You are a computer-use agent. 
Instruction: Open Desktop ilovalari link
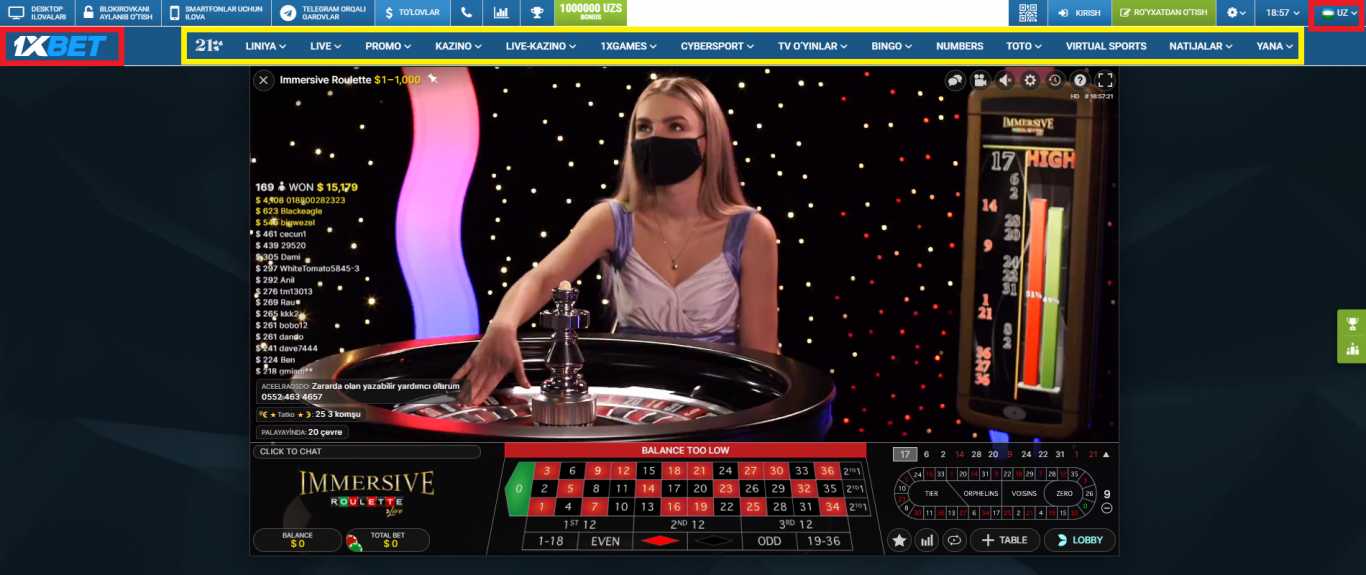point(37,13)
